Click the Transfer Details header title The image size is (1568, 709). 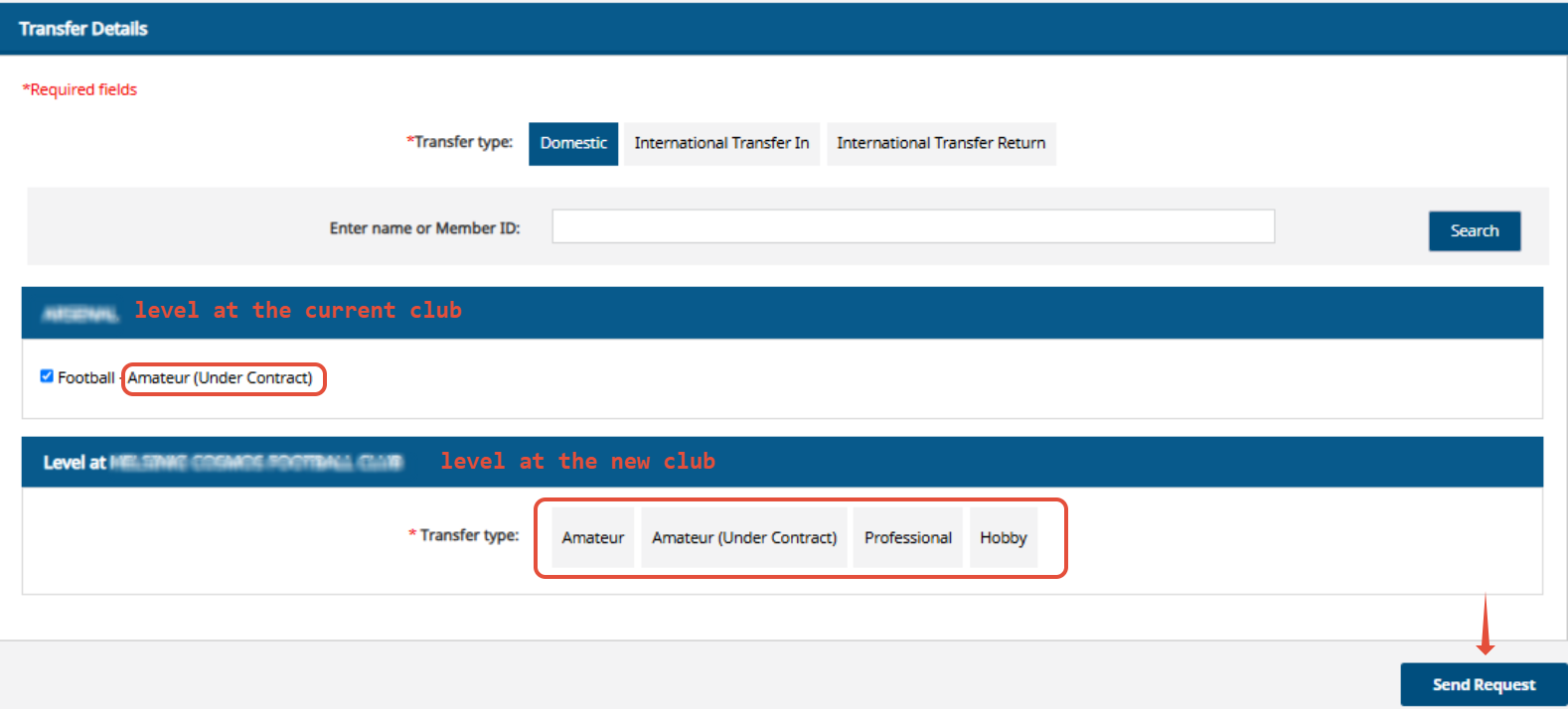tap(83, 29)
